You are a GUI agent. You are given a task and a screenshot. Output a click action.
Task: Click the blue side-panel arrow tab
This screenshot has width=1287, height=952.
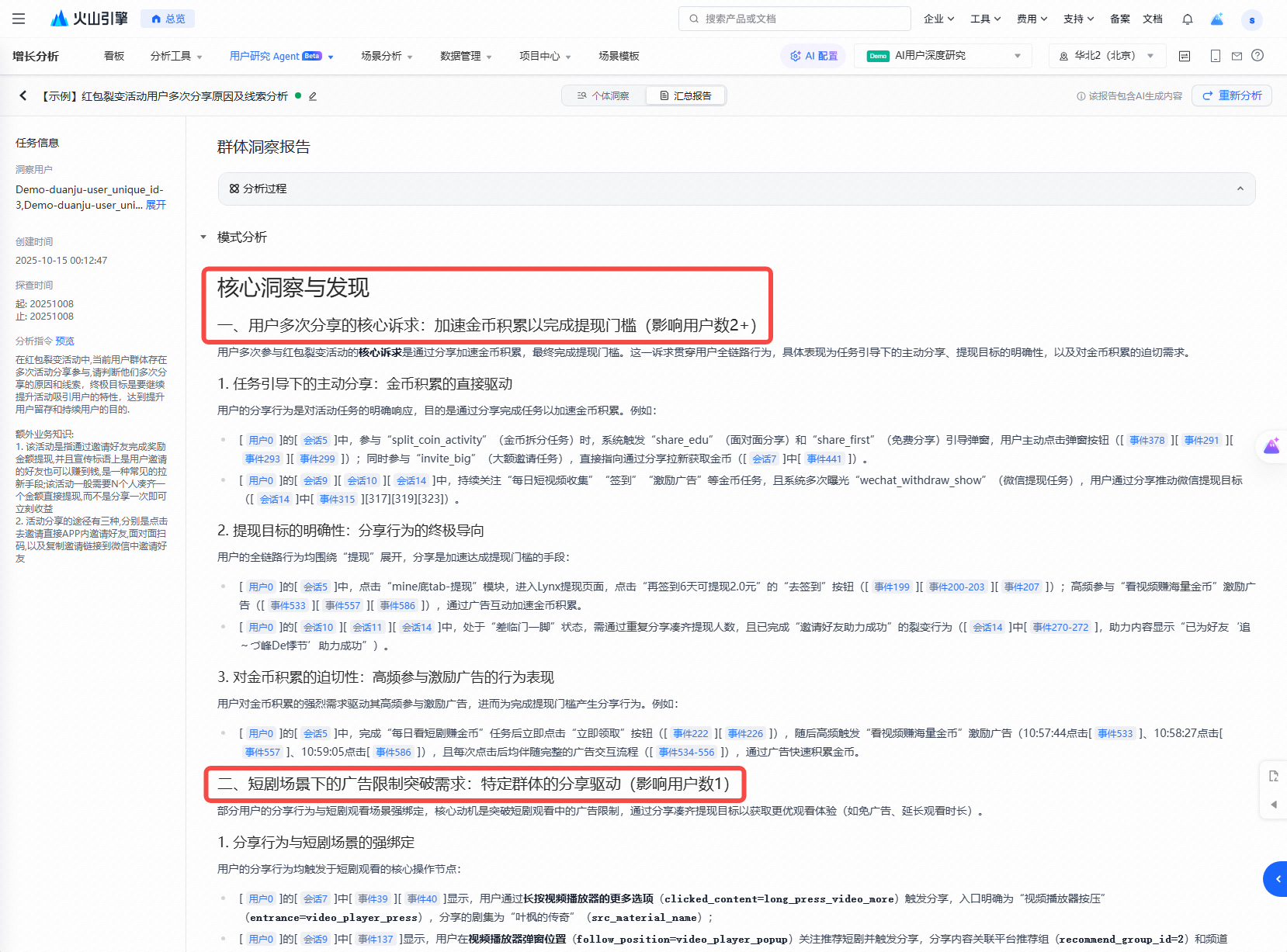click(x=1275, y=879)
